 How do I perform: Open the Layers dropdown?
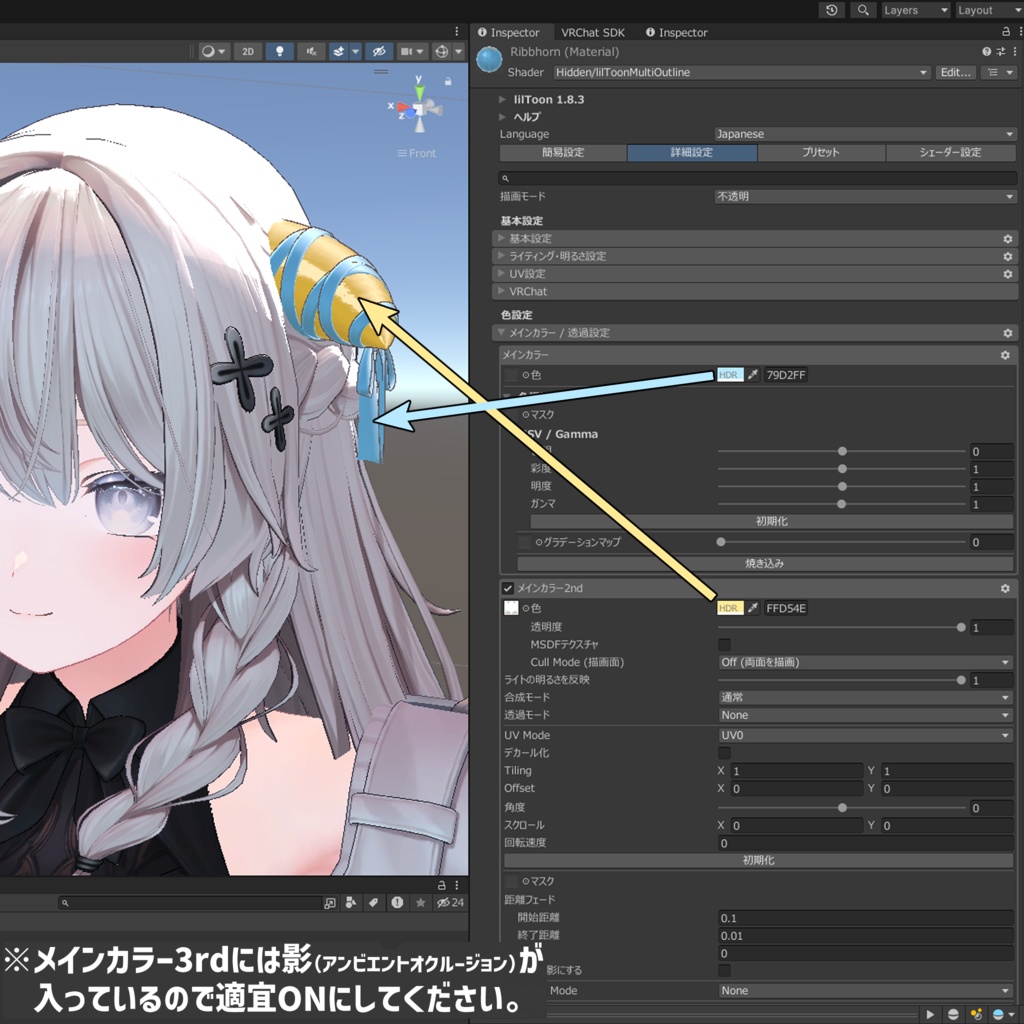click(x=916, y=10)
